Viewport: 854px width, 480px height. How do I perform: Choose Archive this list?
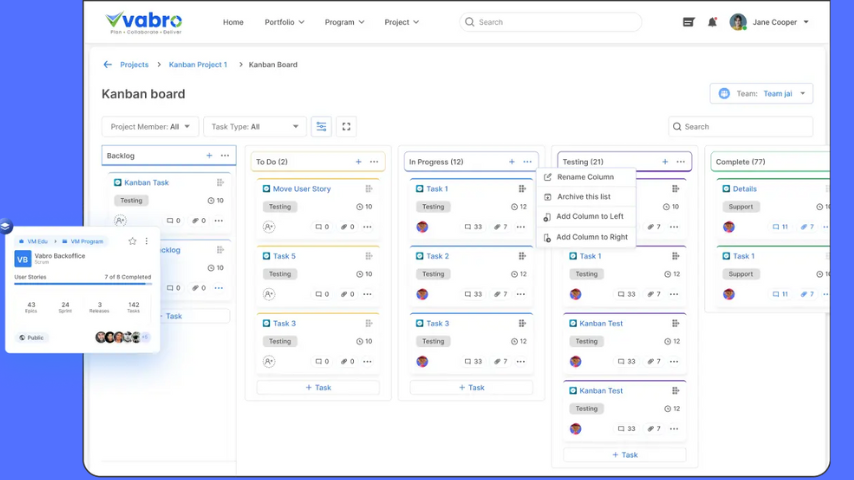(586, 197)
